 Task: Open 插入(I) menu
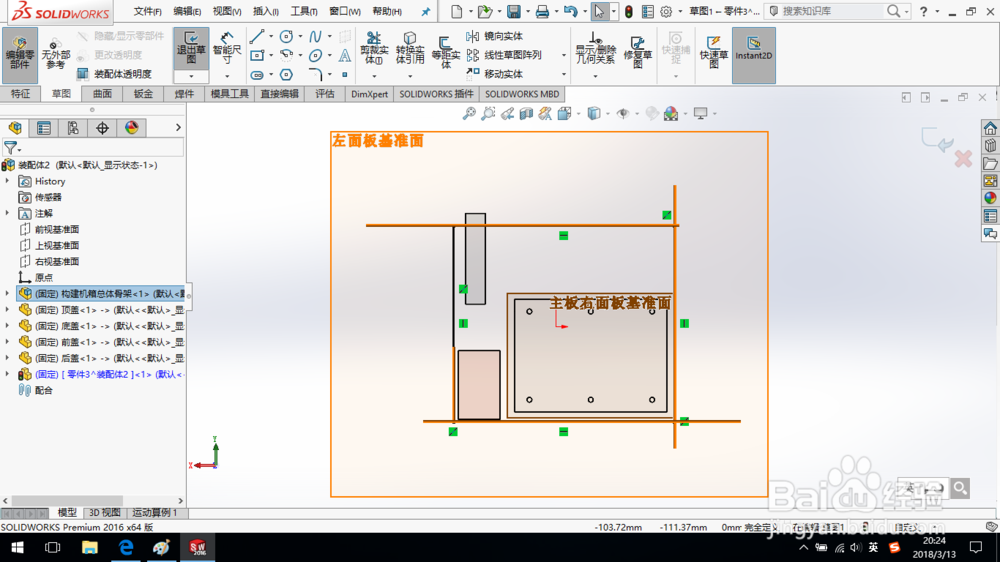pos(265,11)
